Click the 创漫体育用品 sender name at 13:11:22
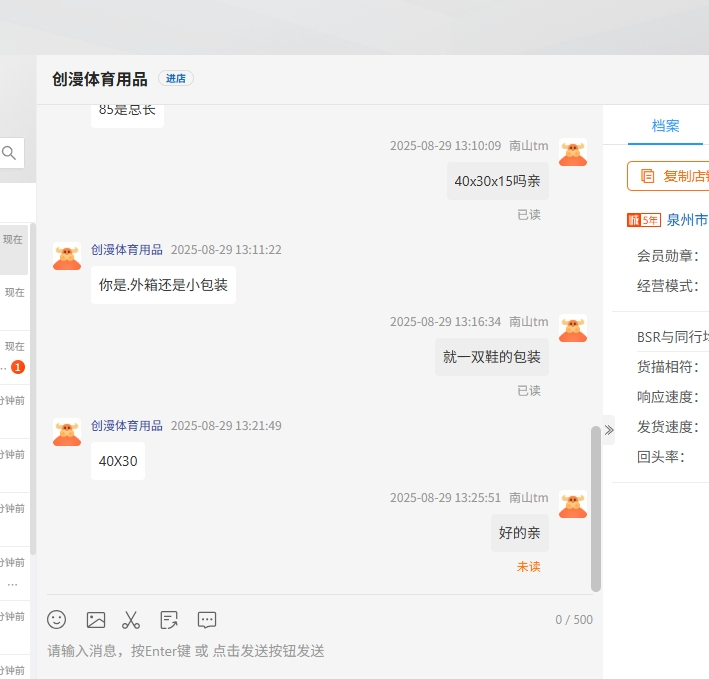 click(x=126, y=250)
